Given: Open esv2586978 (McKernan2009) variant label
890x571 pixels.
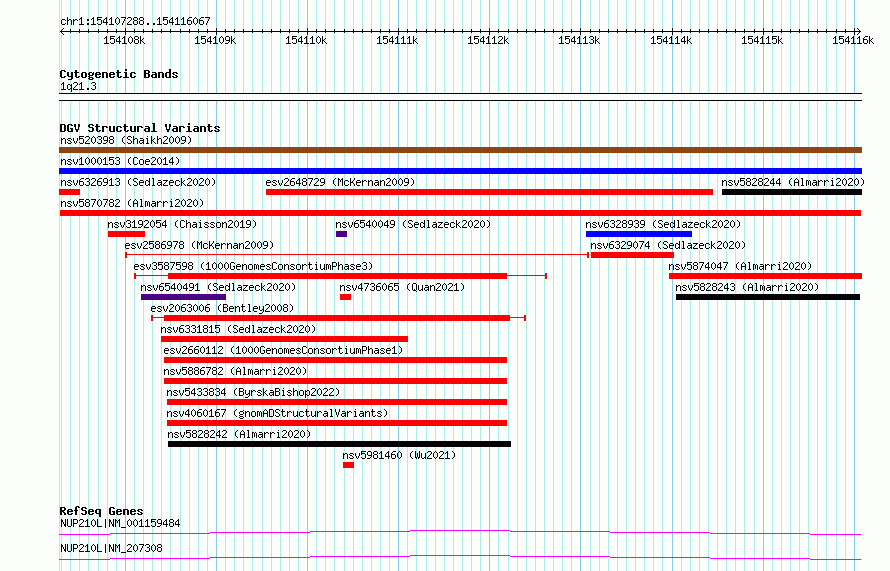Looking at the screenshot, I should 199,245.
